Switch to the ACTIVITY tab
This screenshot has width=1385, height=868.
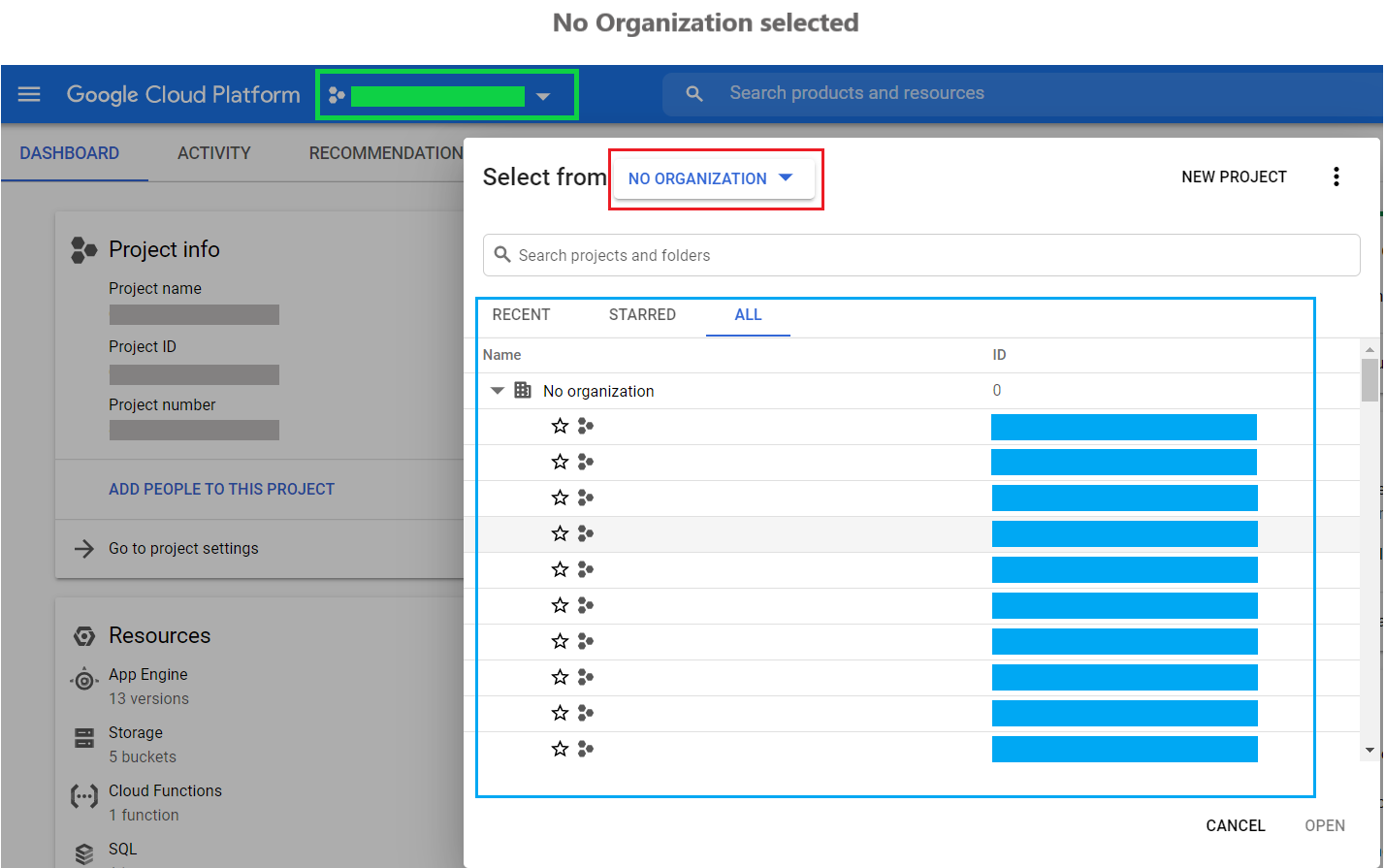214,153
